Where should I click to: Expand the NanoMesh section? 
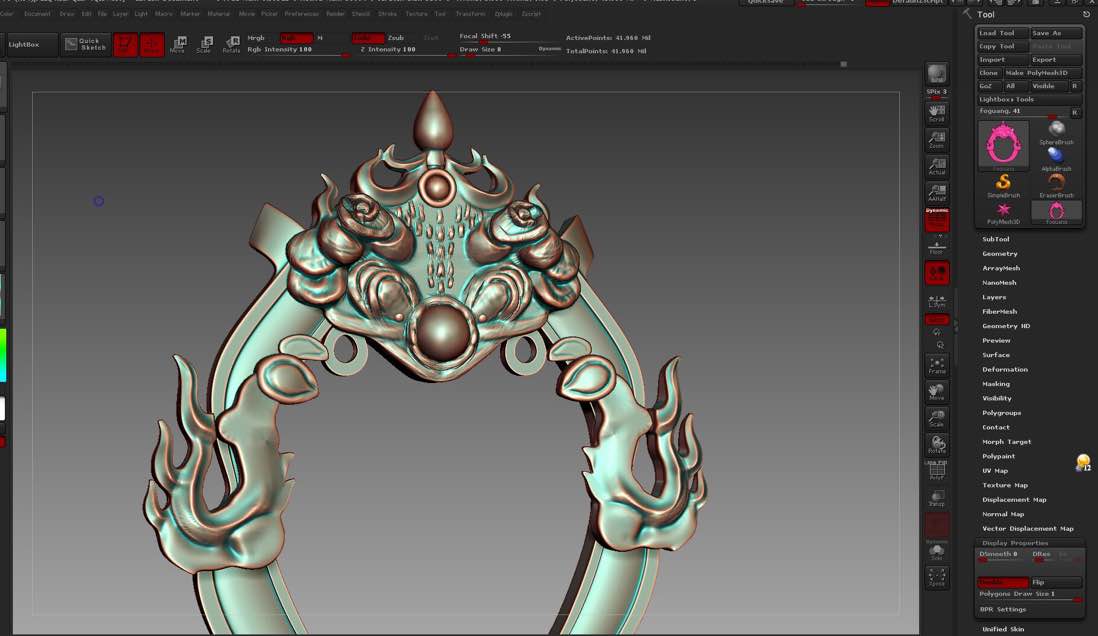tap(999, 282)
